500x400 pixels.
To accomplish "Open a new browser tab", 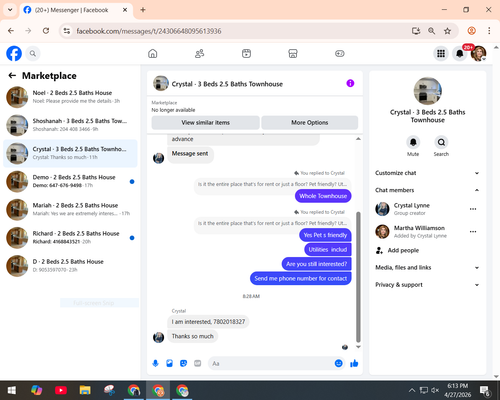I will [143, 10].
